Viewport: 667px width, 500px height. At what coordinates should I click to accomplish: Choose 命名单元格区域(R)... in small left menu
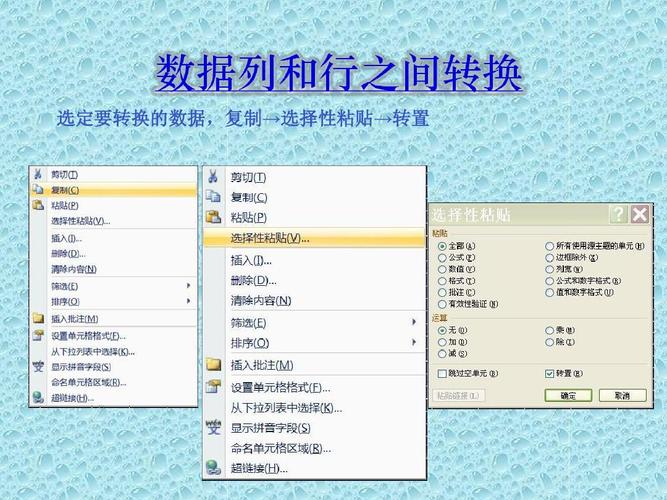point(88,382)
